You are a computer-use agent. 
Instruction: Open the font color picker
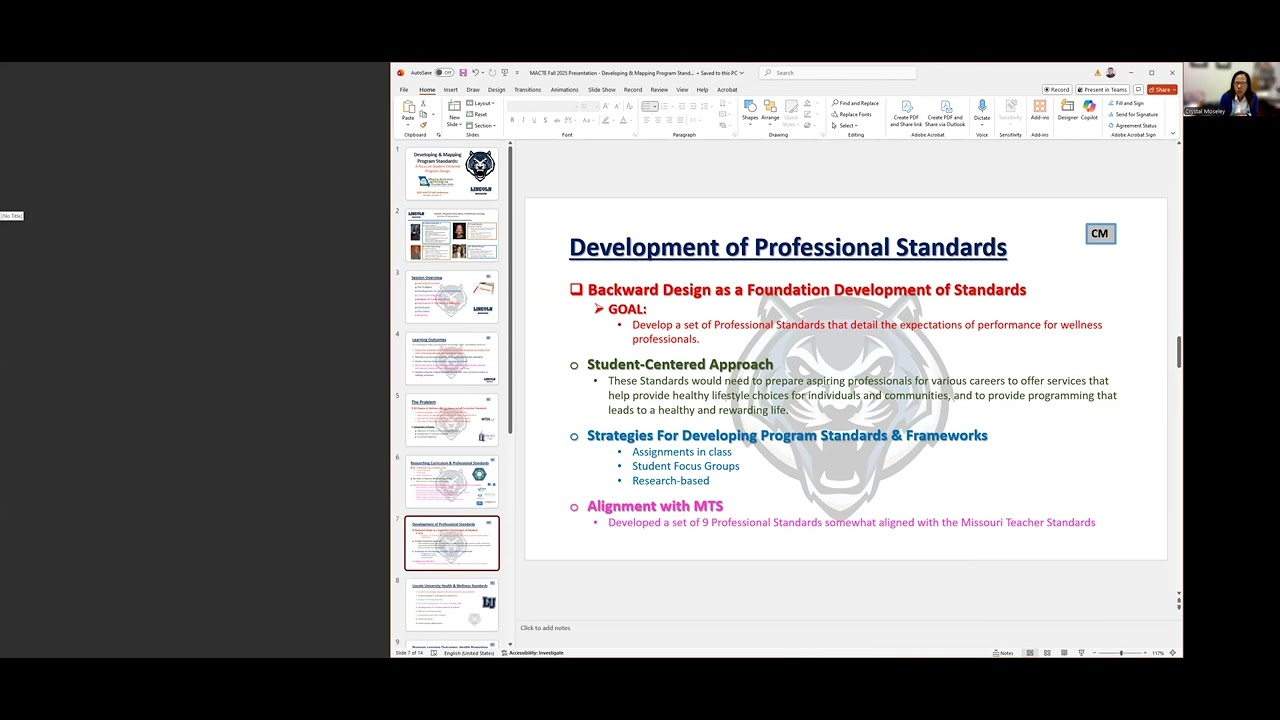(624, 120)
